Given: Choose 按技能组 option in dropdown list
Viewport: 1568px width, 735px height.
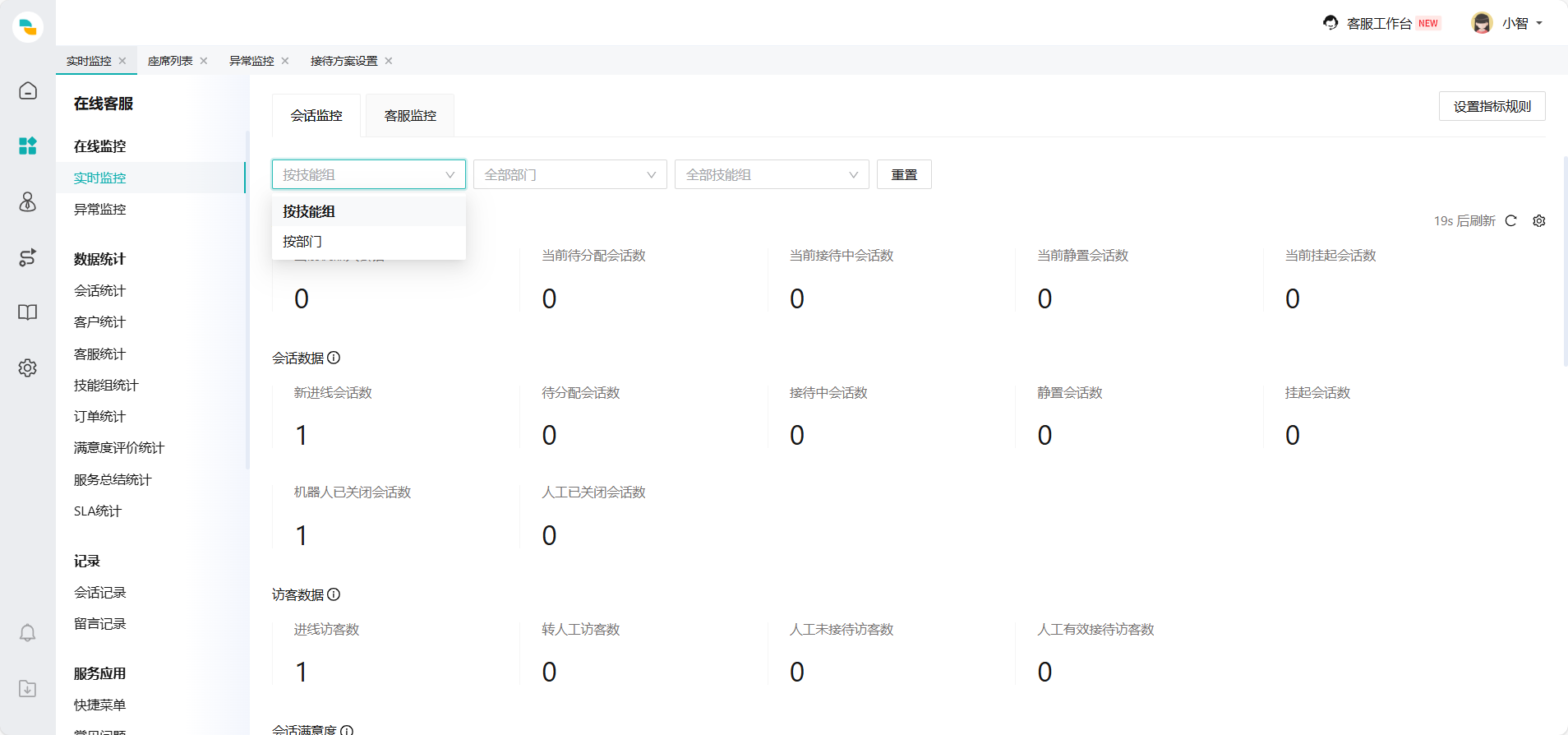Looking at the screenshot, I should 369,211.
